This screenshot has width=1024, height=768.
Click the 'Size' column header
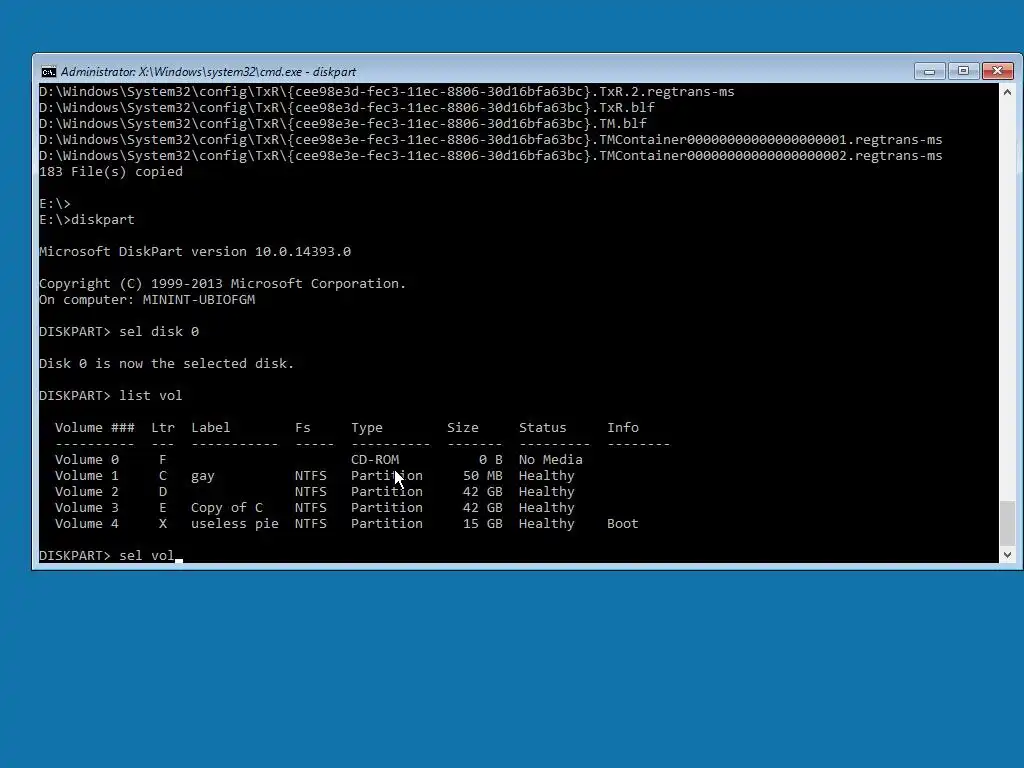462,427
